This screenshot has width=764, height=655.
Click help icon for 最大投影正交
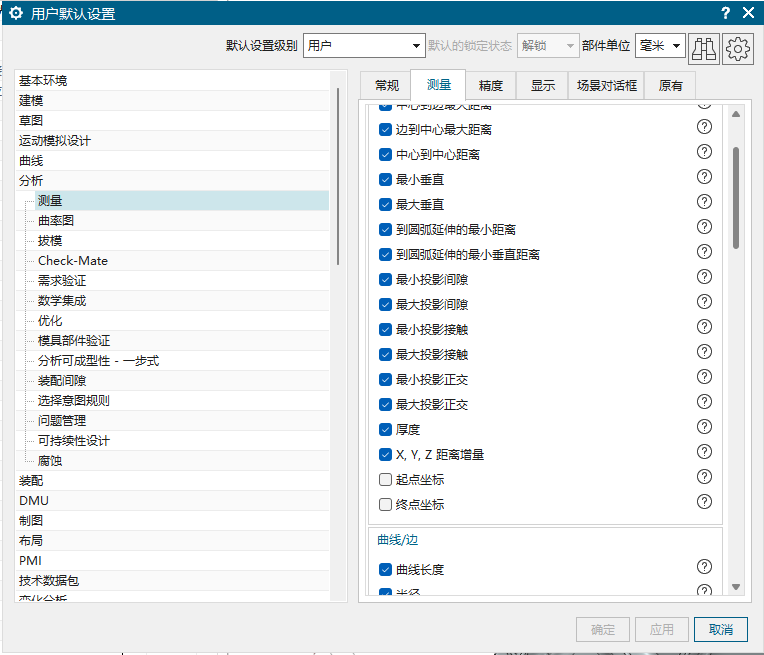point(704,402)
